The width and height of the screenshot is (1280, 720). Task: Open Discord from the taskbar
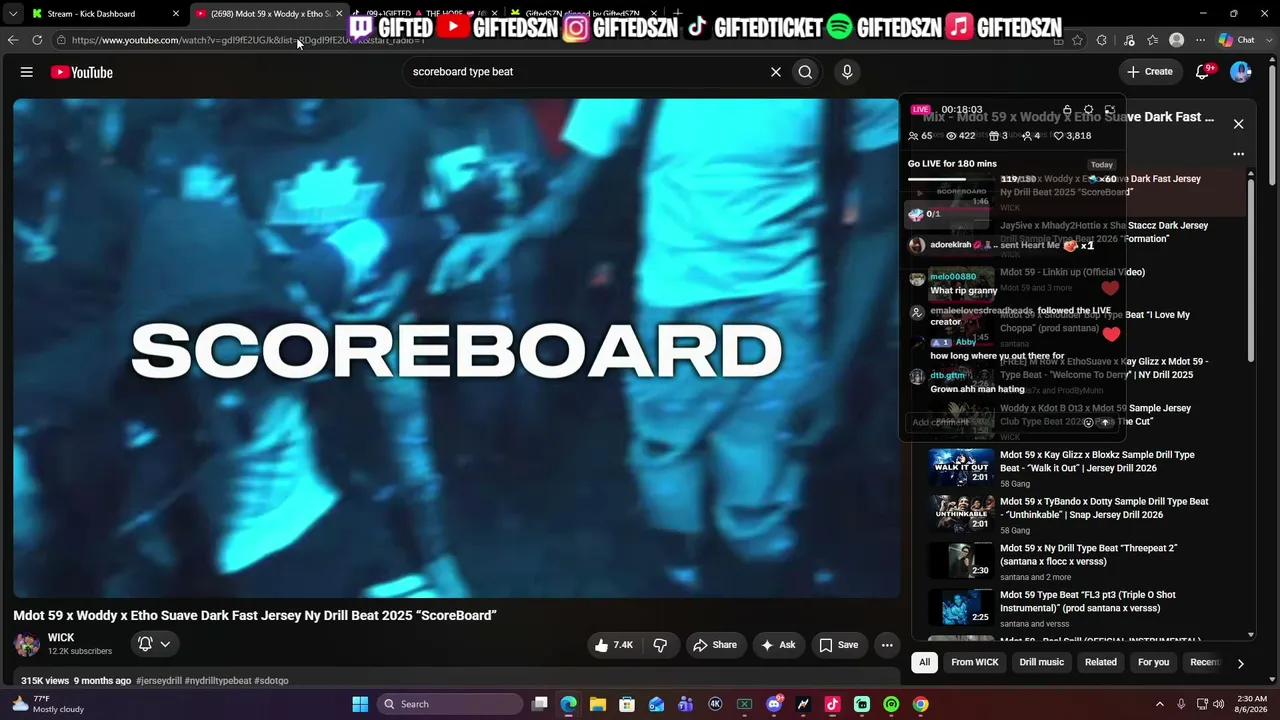773,704
